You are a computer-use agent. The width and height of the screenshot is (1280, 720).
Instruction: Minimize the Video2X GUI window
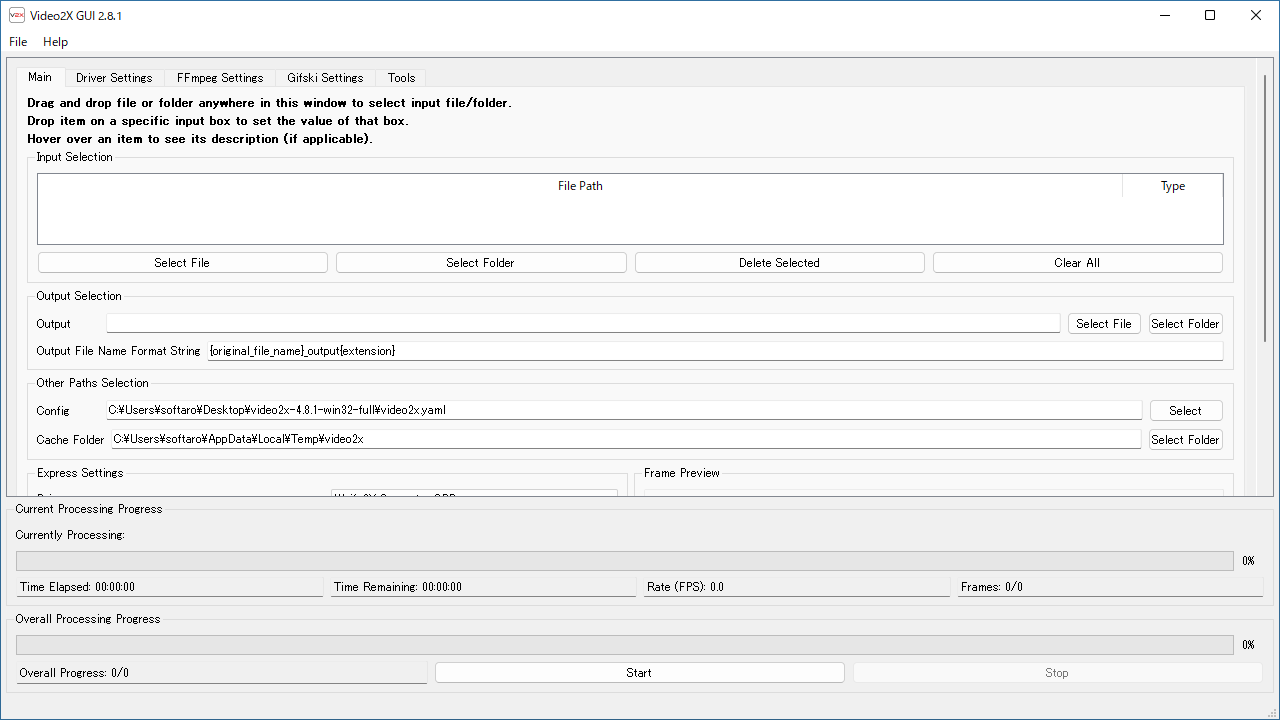(1164, 15)
